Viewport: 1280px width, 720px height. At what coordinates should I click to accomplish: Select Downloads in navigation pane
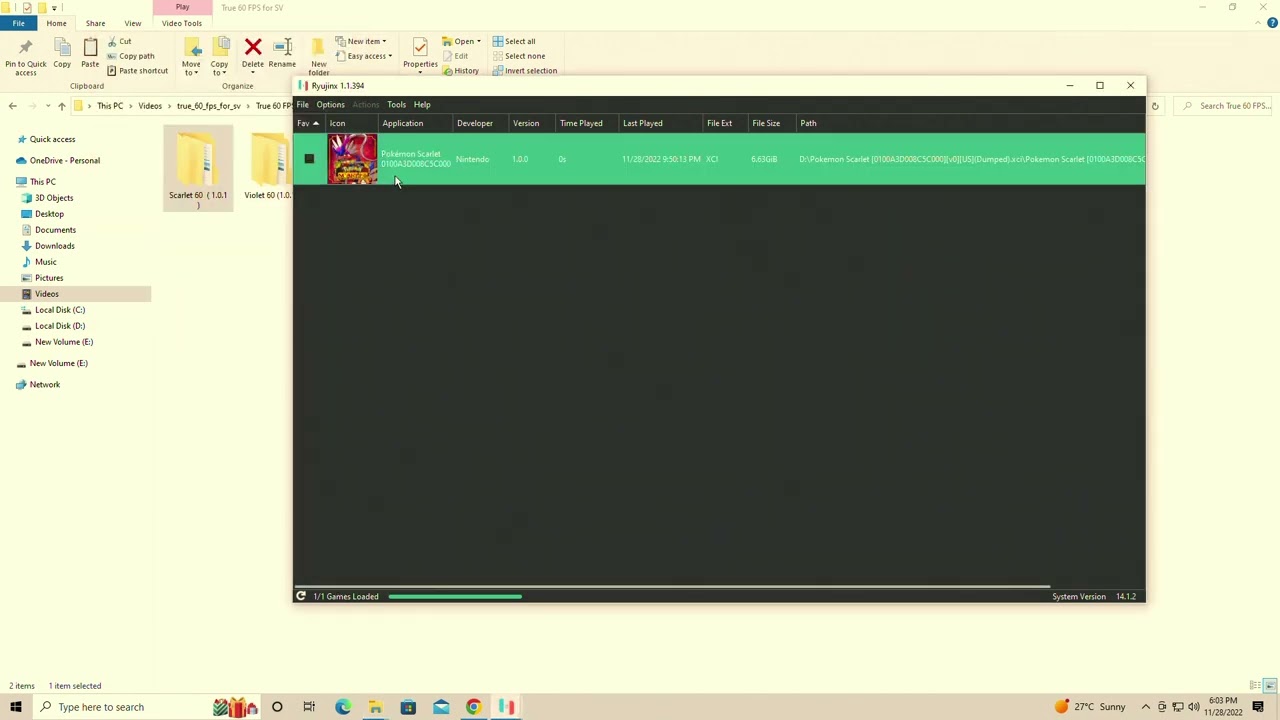pos(54,246)
